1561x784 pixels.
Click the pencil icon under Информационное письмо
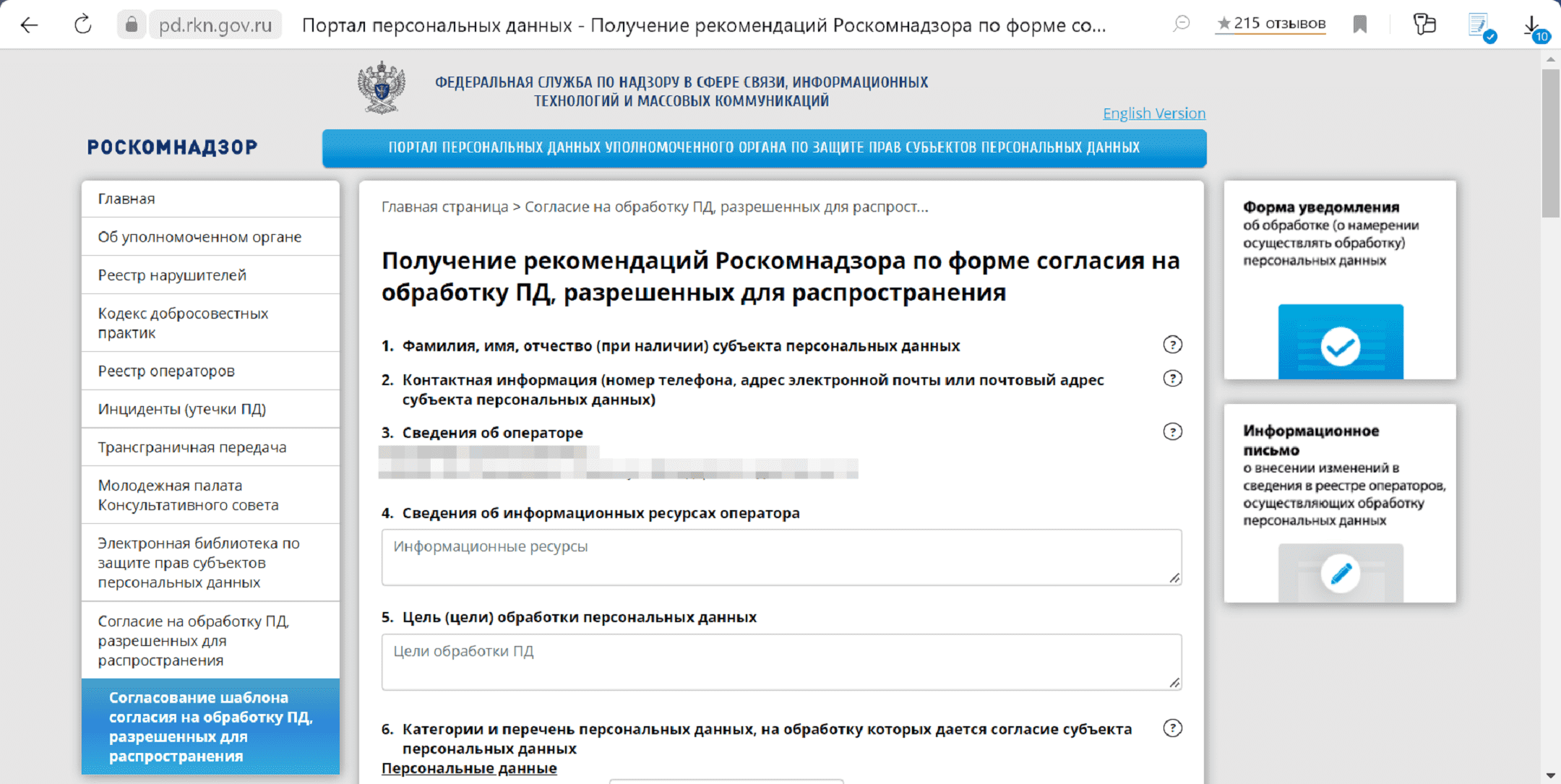pos(1340,573)
